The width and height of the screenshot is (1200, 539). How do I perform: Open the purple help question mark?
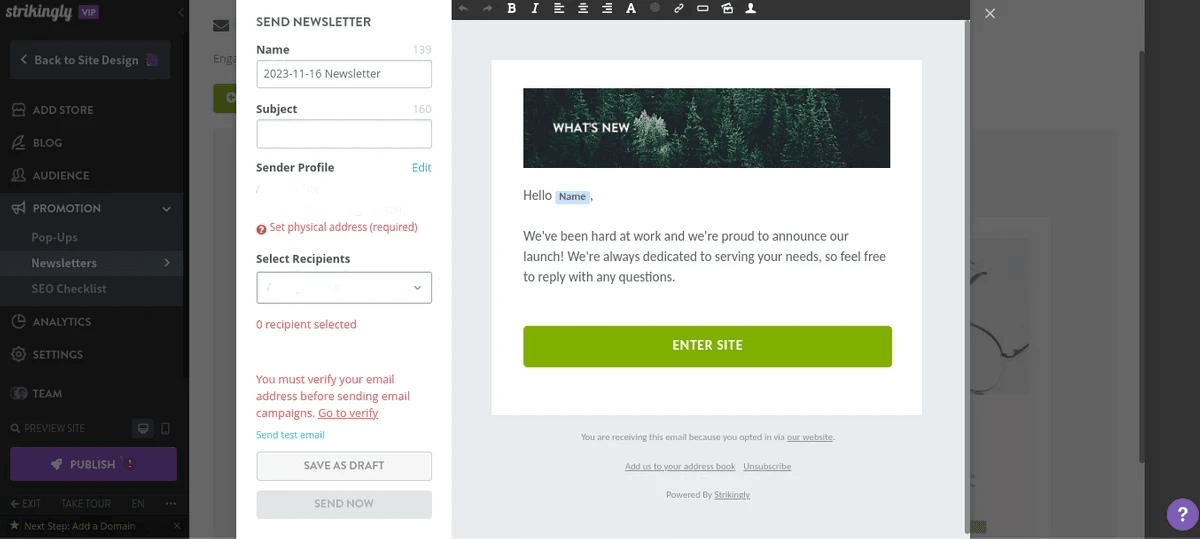1183,515
